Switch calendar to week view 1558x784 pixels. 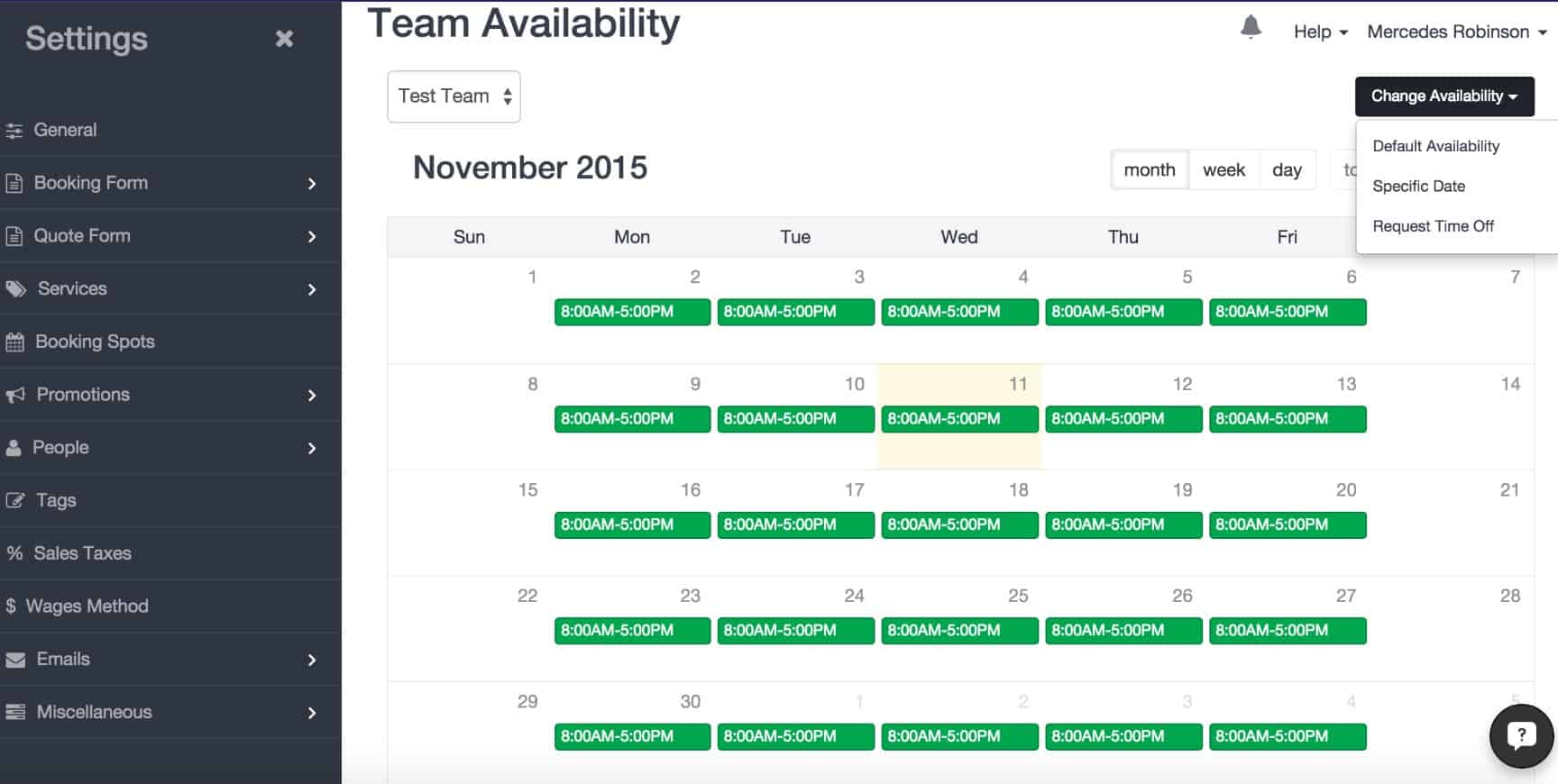coord(1223,169)
